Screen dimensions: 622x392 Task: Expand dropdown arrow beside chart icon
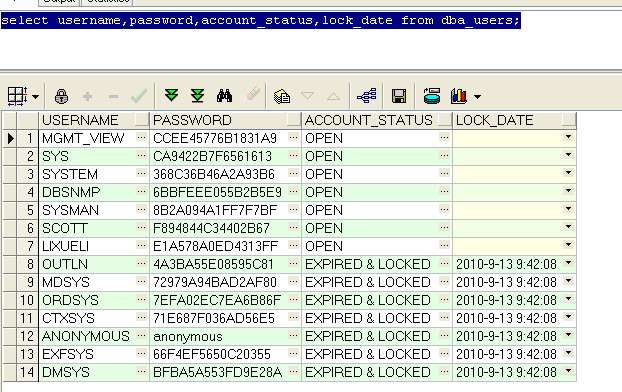tap(477, 96)
